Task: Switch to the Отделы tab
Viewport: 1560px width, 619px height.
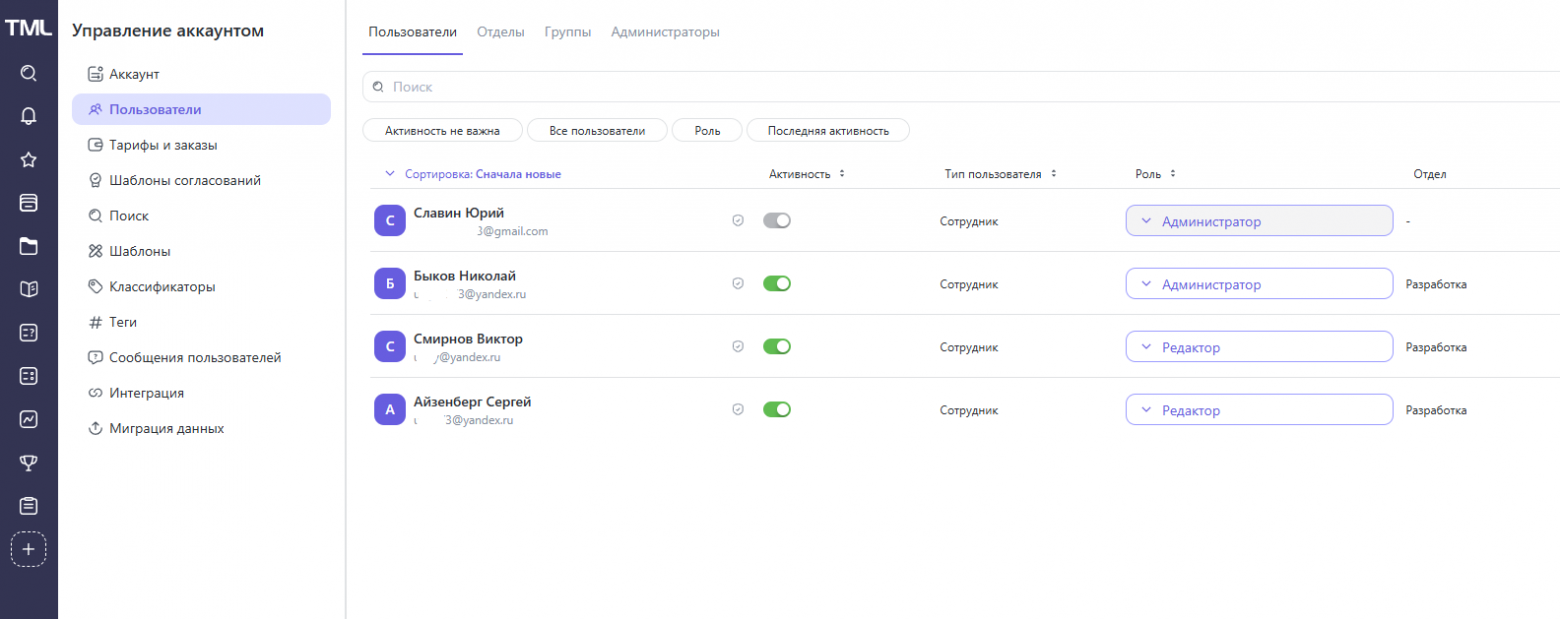Action: tap(502, 31)
